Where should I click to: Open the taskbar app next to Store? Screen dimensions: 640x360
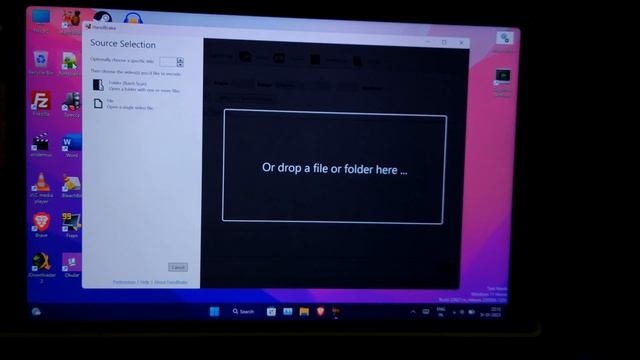(x=287, y=312)
